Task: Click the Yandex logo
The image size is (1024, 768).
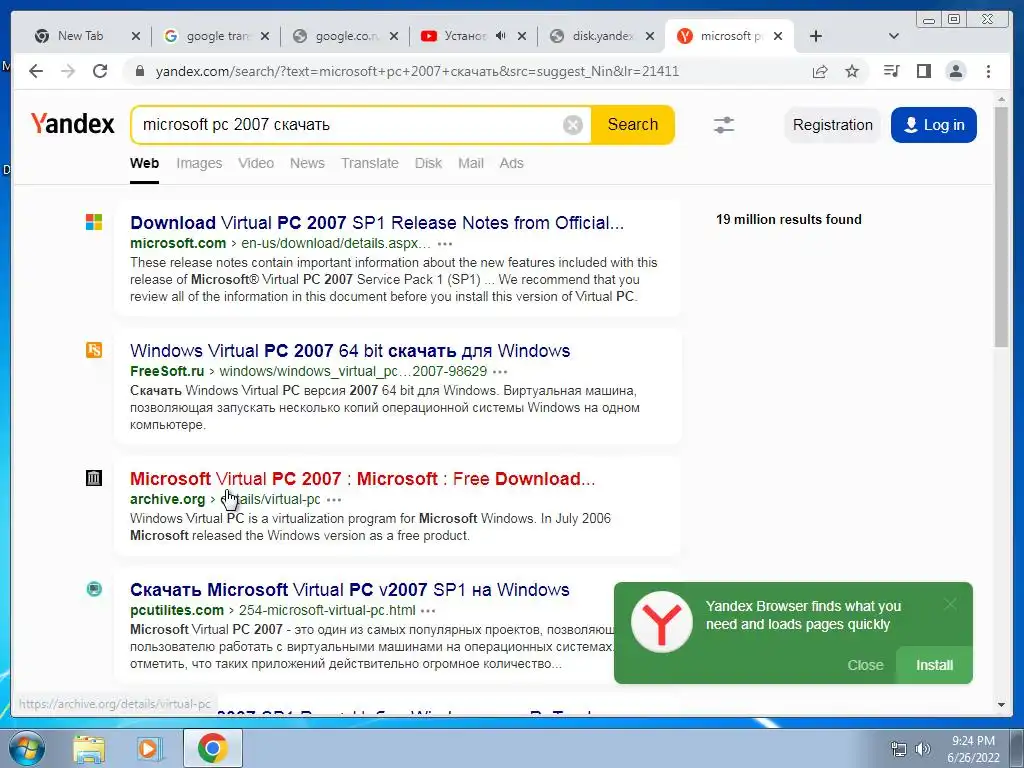Action: click(72, 124)
